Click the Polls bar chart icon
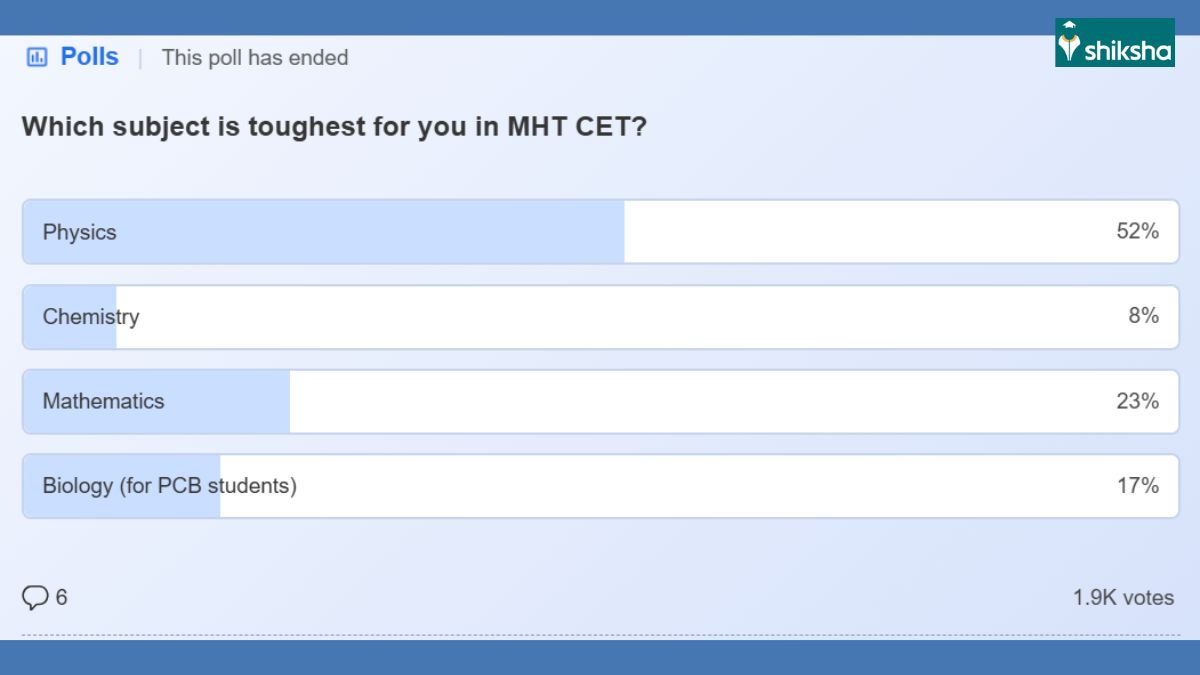The height and width of the screenshot is (675, 1200). tap(37, 57)
